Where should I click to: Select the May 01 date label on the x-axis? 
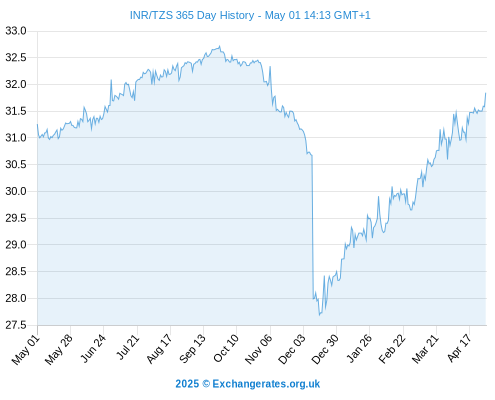click(x=26, y=349)
